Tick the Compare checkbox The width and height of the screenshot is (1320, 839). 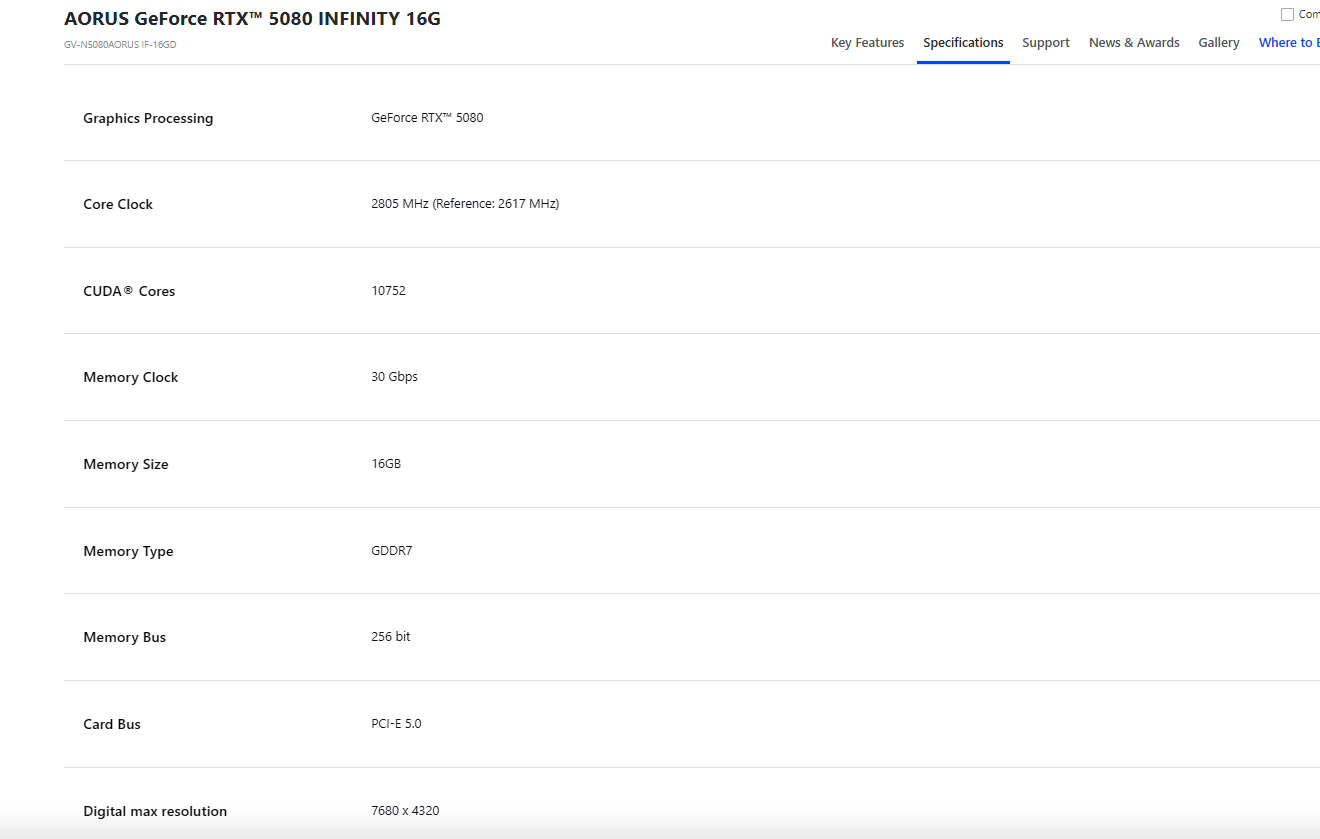click(1288, 14)
